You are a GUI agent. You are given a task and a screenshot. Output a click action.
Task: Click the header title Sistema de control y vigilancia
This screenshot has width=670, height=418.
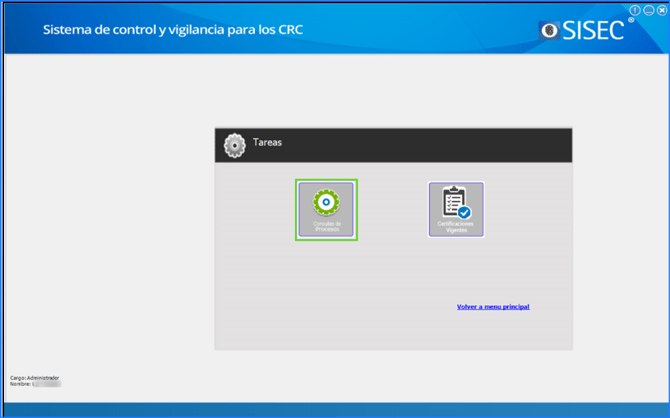tap(173, 30)
